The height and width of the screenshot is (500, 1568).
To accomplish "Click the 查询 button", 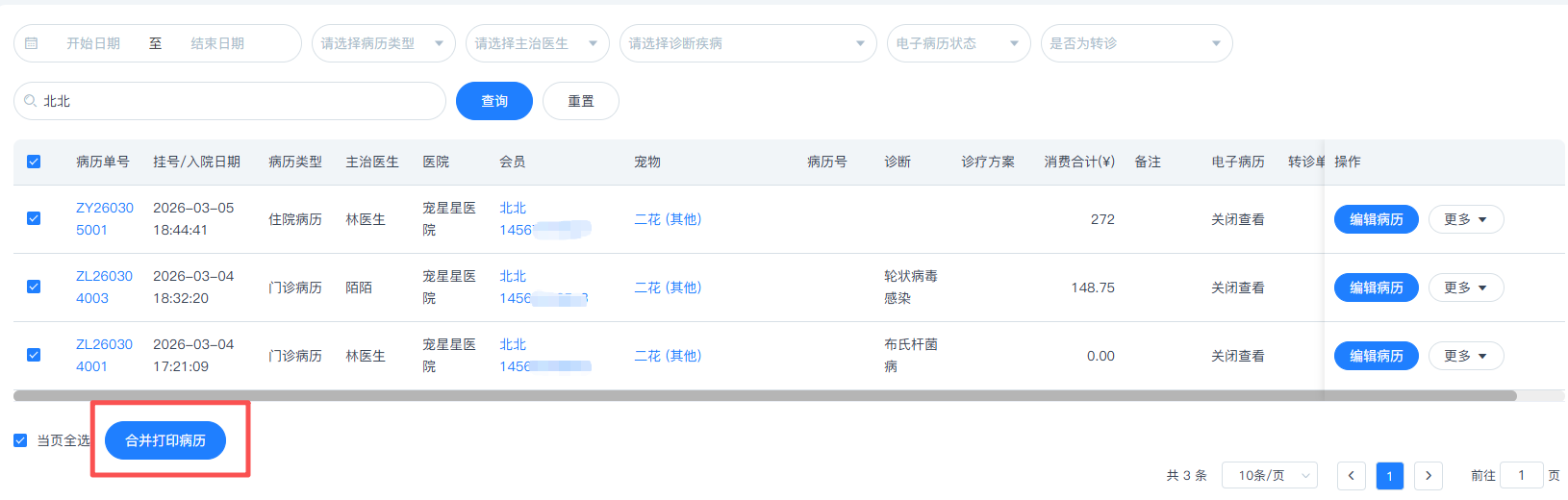I will pyautogui.click(x=493, y=101).
